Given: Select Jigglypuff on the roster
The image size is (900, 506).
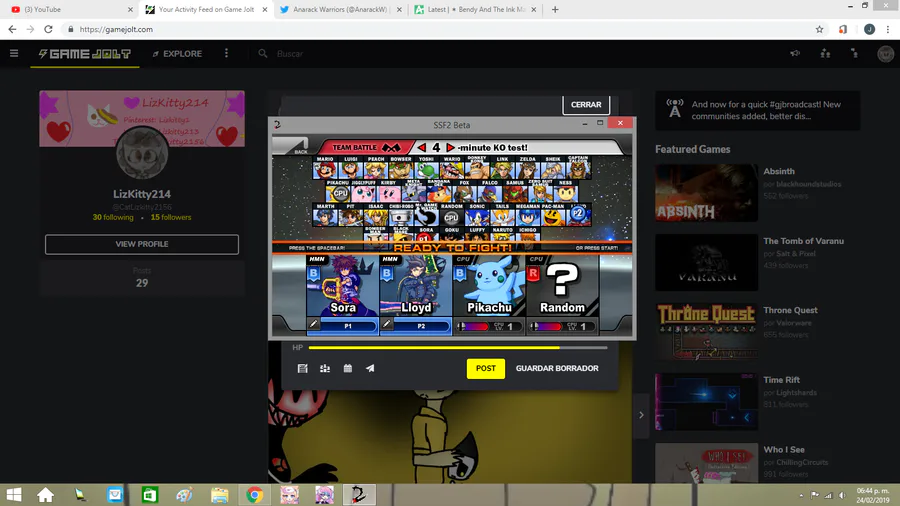Looking at the screenshot, I should tap(363, 193).
